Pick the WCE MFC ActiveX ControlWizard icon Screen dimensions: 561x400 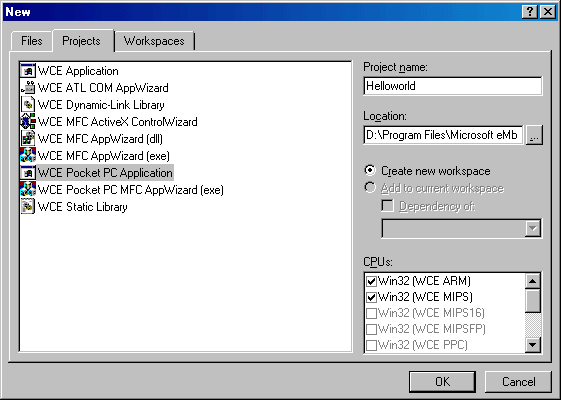[x=28, y=122]
